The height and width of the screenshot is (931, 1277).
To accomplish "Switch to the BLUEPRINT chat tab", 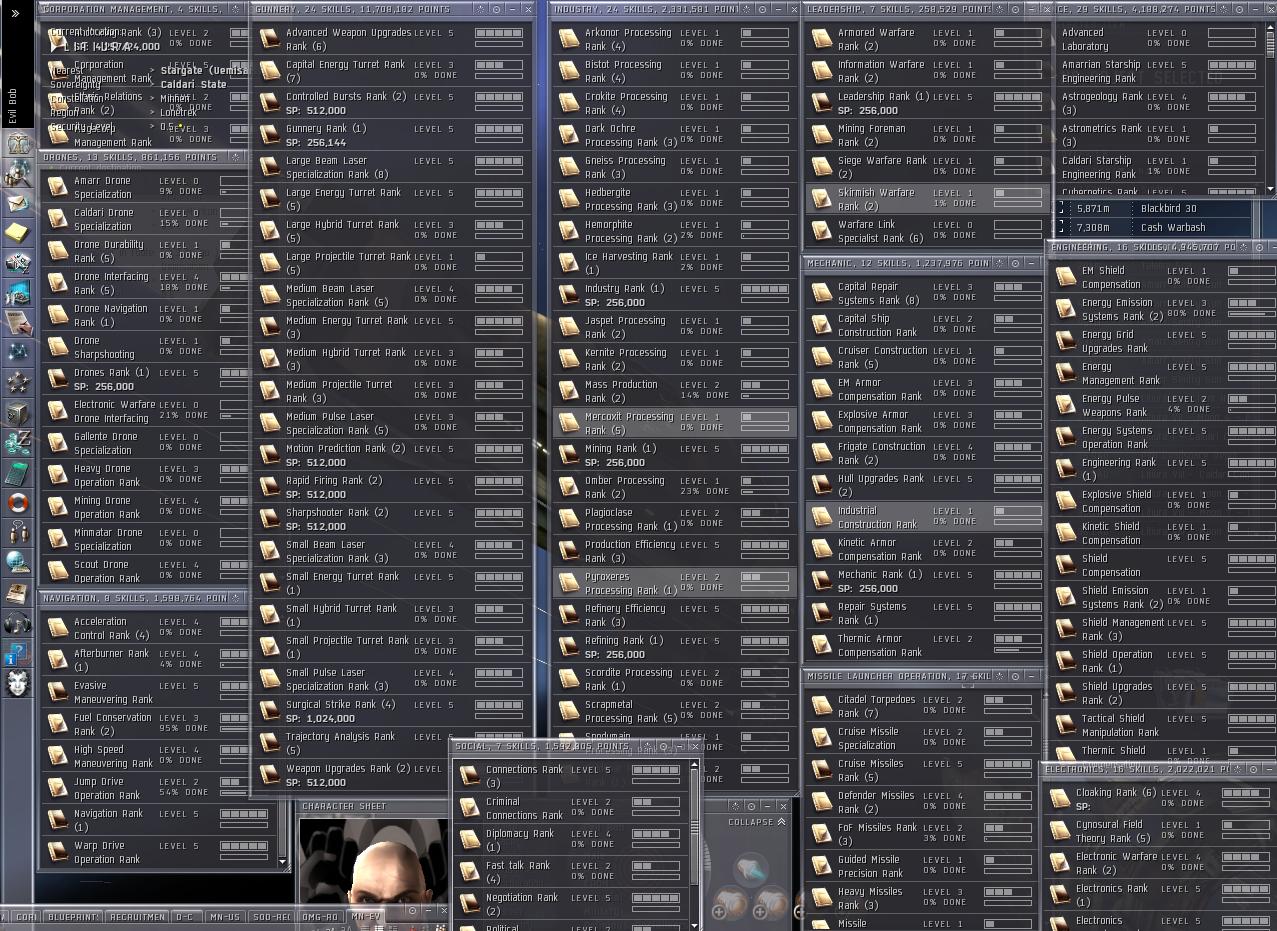I will 74,916.
